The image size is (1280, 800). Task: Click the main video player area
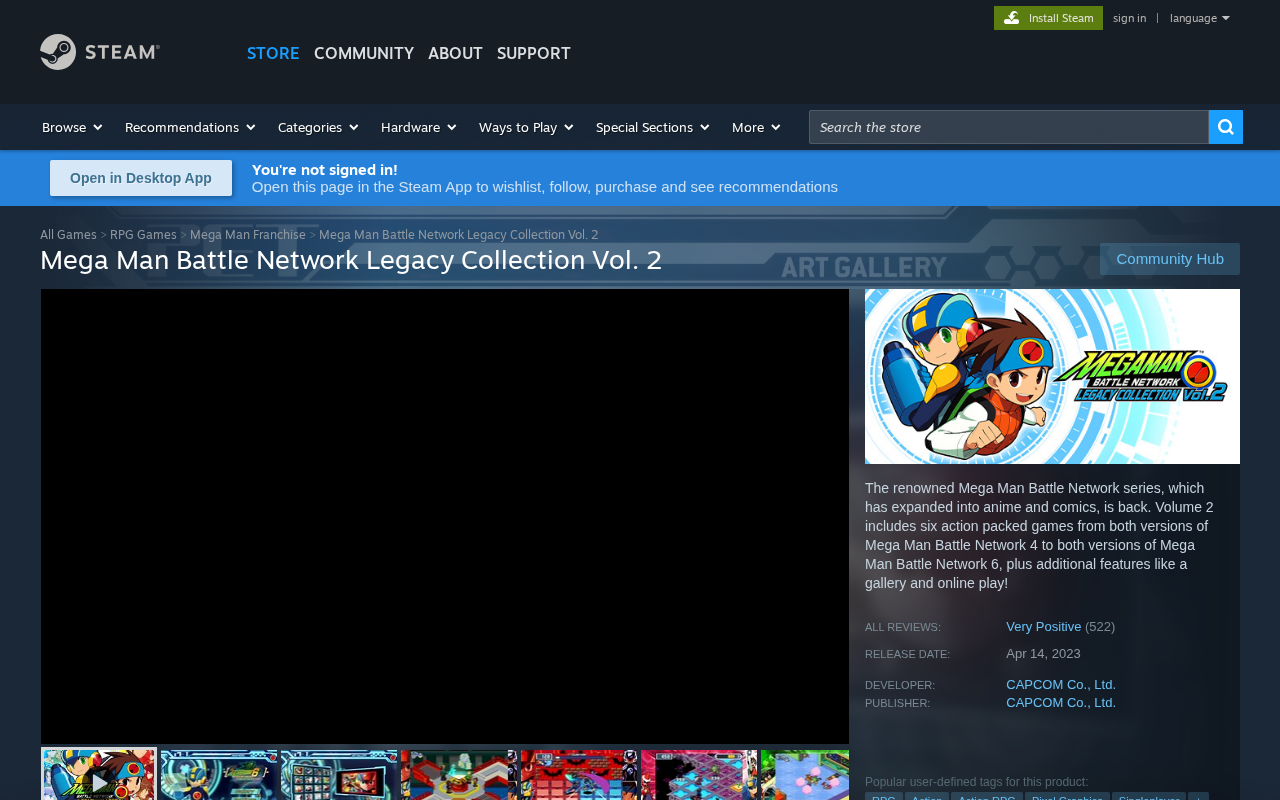coord(445,516)
